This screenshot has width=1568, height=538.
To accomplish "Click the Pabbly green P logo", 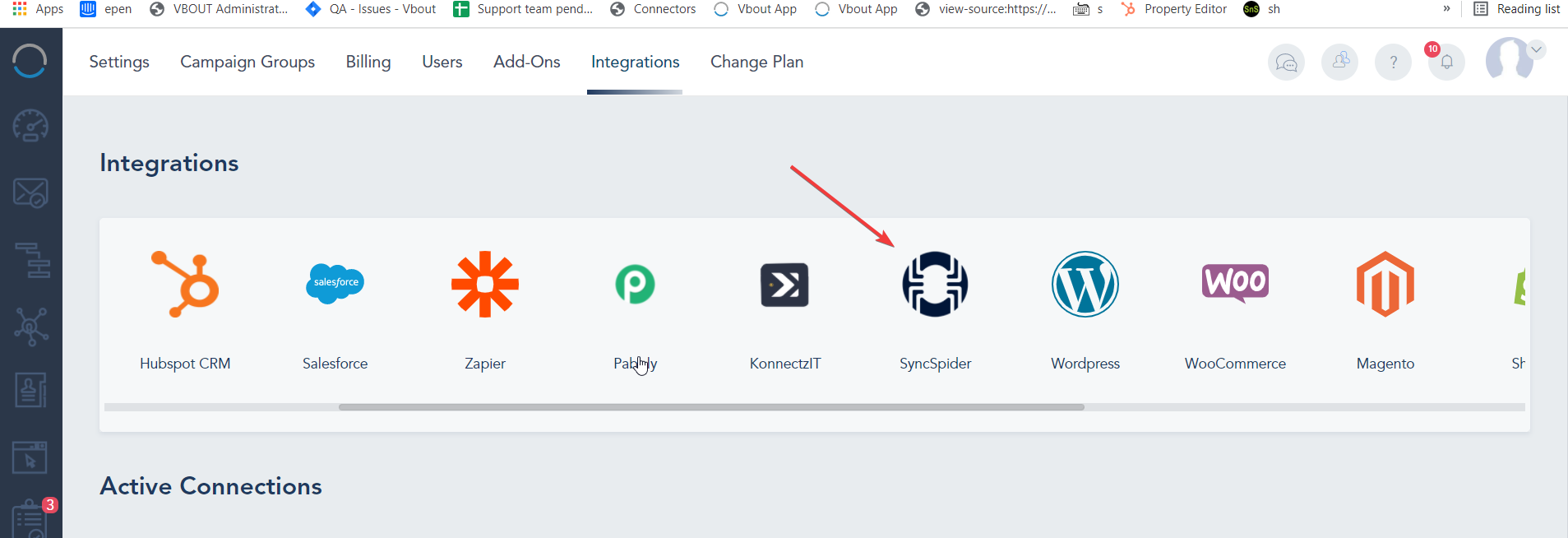I will (636, 284).
